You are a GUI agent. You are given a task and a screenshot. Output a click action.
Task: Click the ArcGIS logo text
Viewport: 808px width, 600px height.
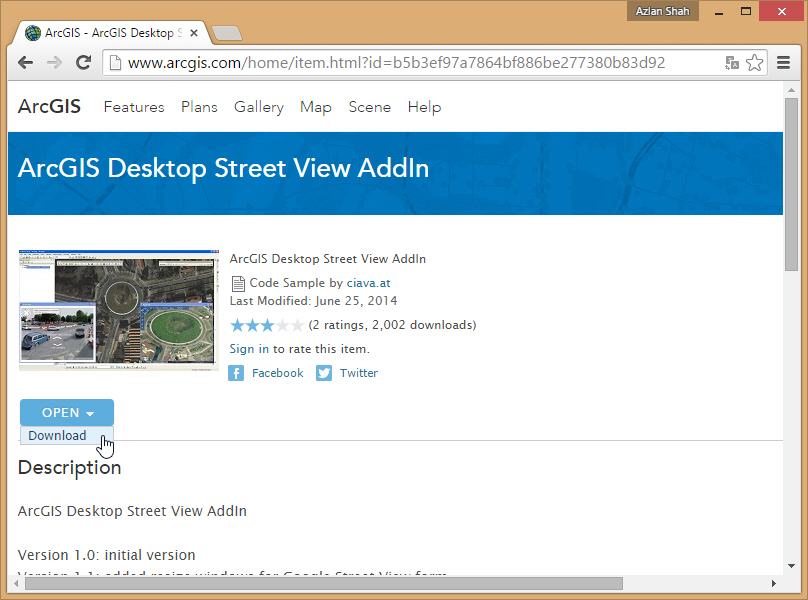coord(49,107)
